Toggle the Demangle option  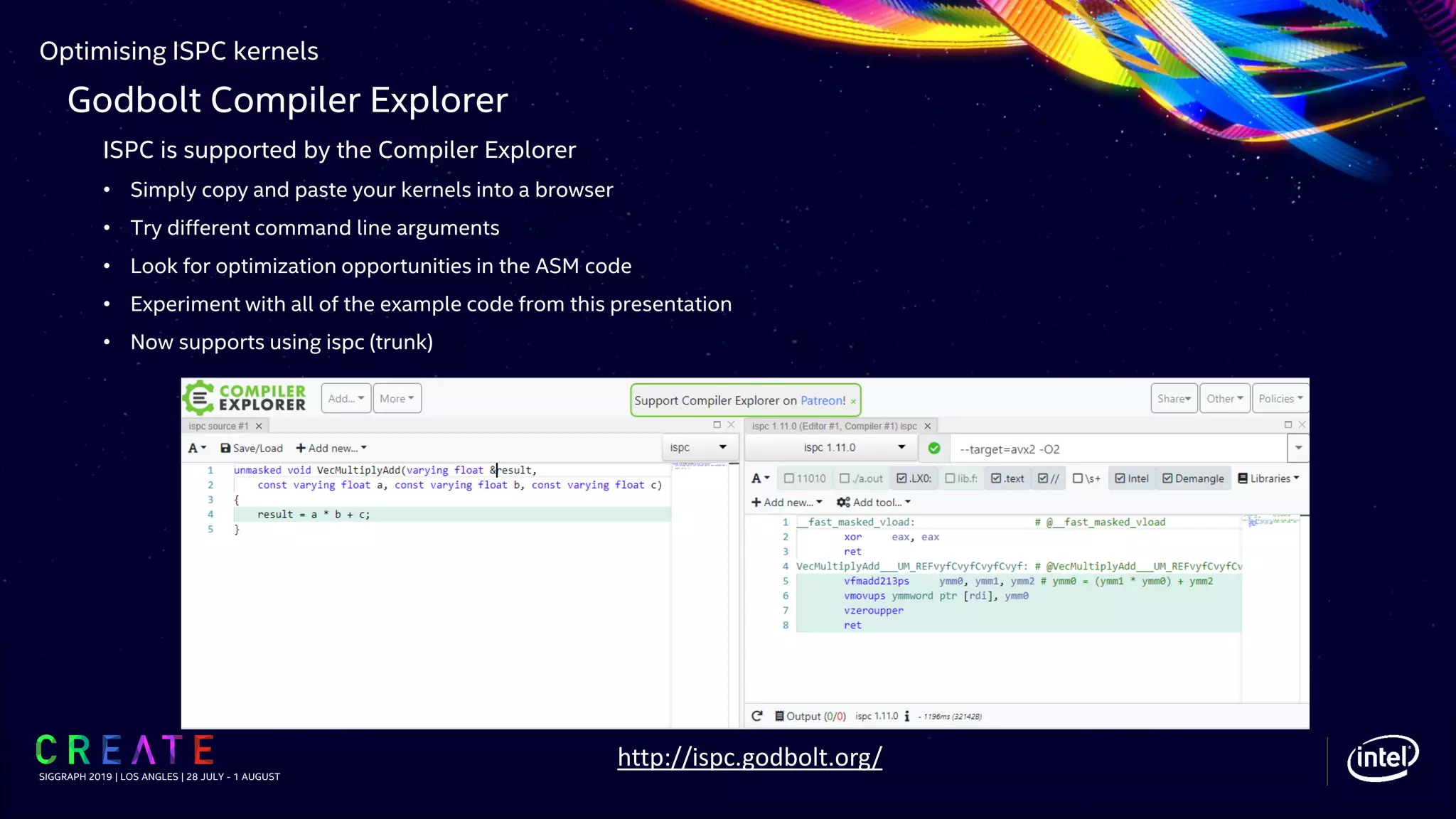tap(1194, 478)
